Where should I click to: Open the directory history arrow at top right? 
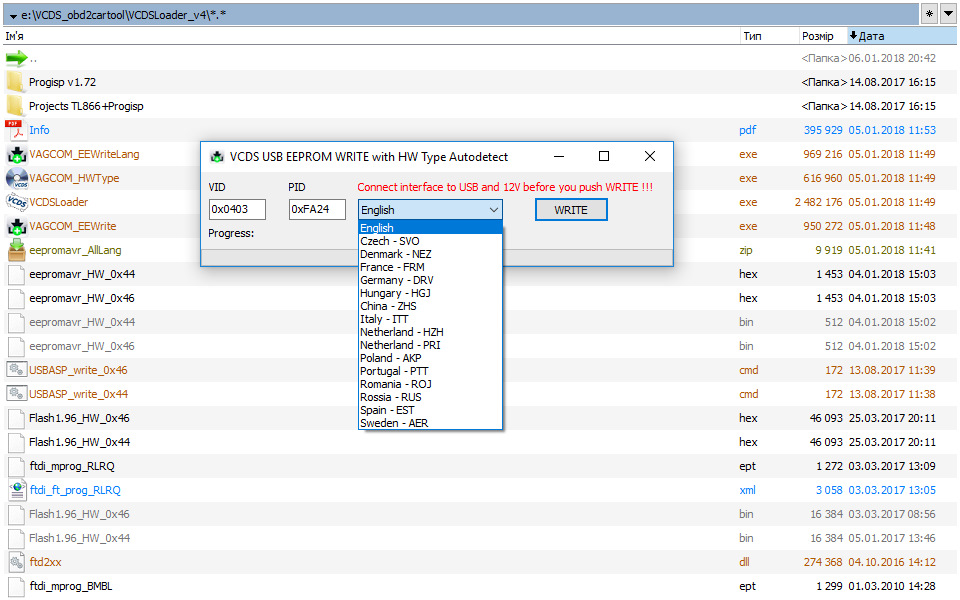coord(948,13)
